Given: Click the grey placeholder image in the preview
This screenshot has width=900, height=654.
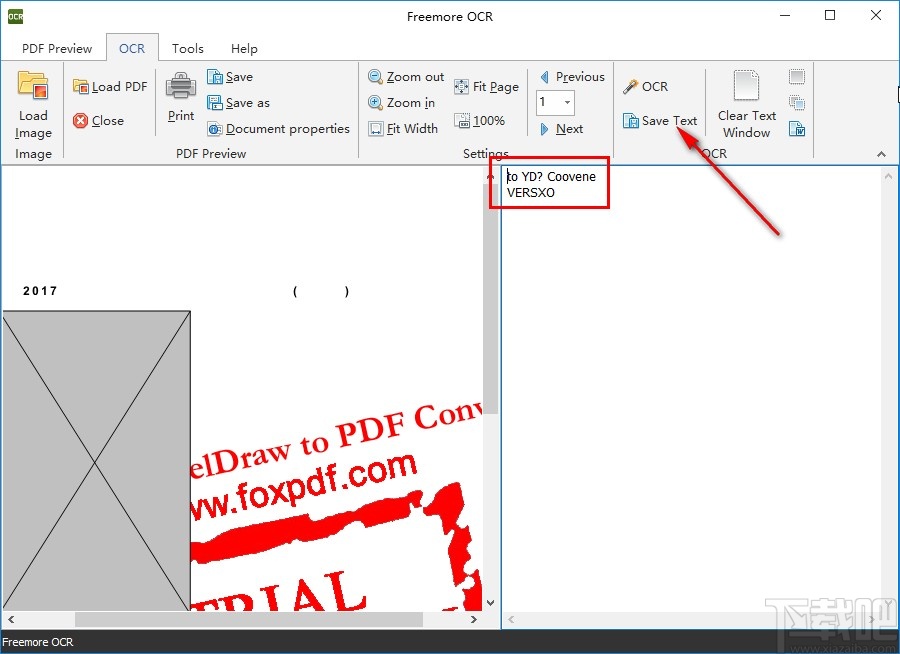Looking at the screenshot, I should click(96, 460).
